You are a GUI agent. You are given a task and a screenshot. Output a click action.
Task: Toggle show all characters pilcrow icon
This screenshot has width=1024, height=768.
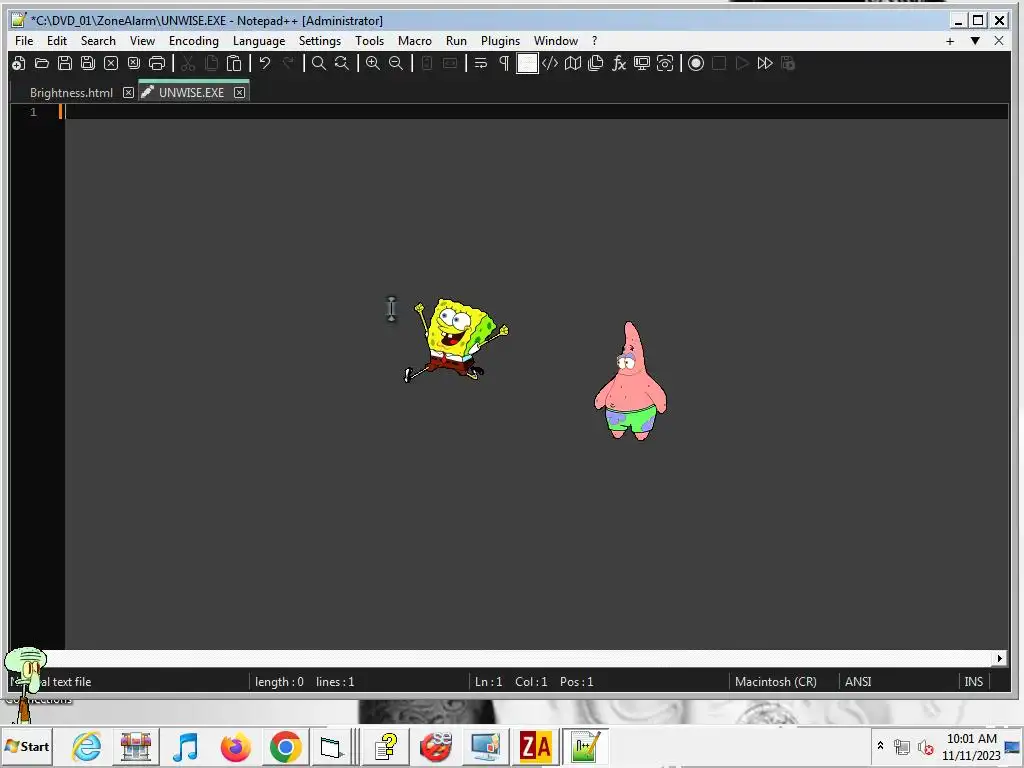point(504,63)
